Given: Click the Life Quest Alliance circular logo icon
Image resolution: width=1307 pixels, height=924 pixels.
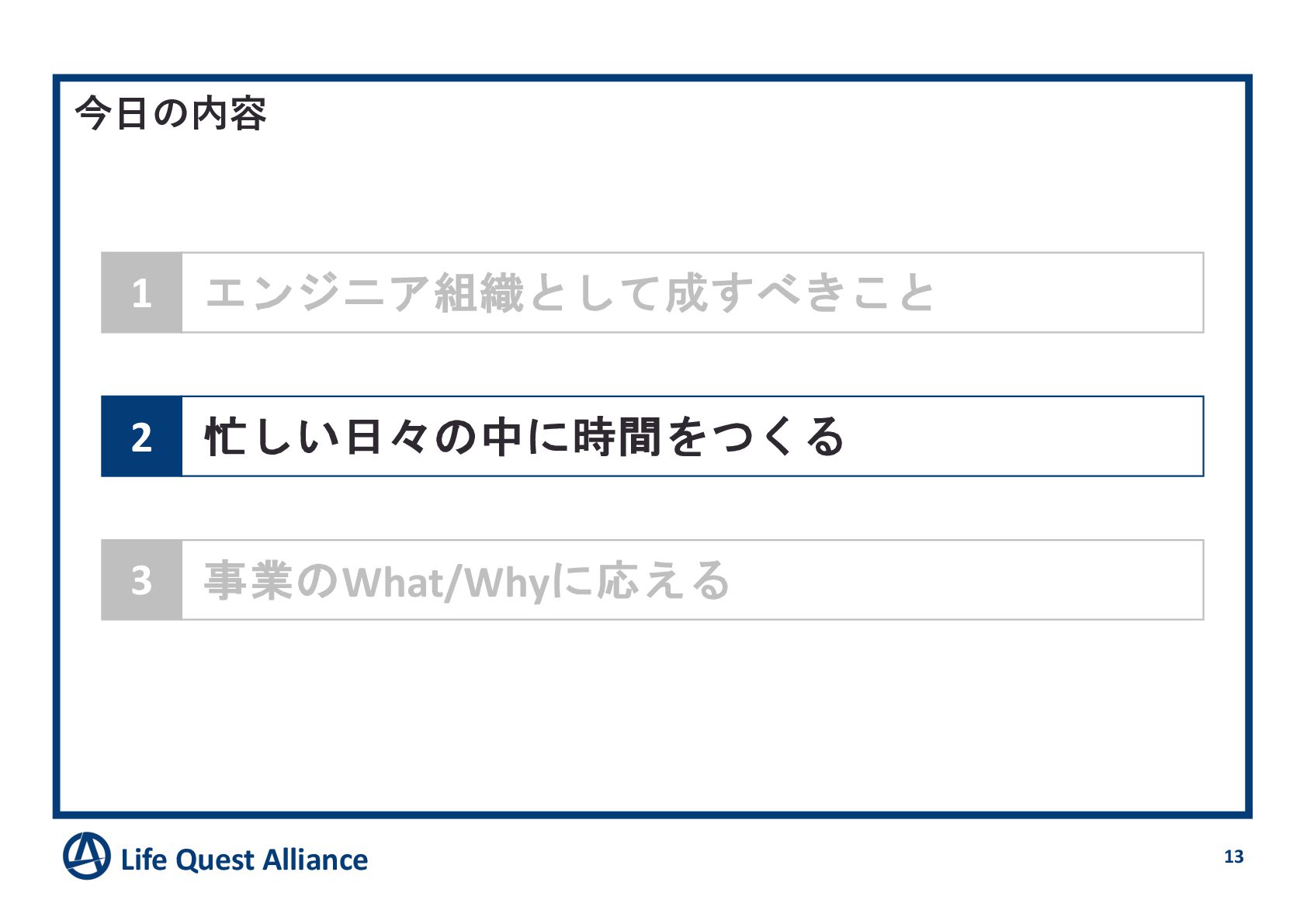Looking at the screenshot, I should pyautogui.click(x=86, y=856).
